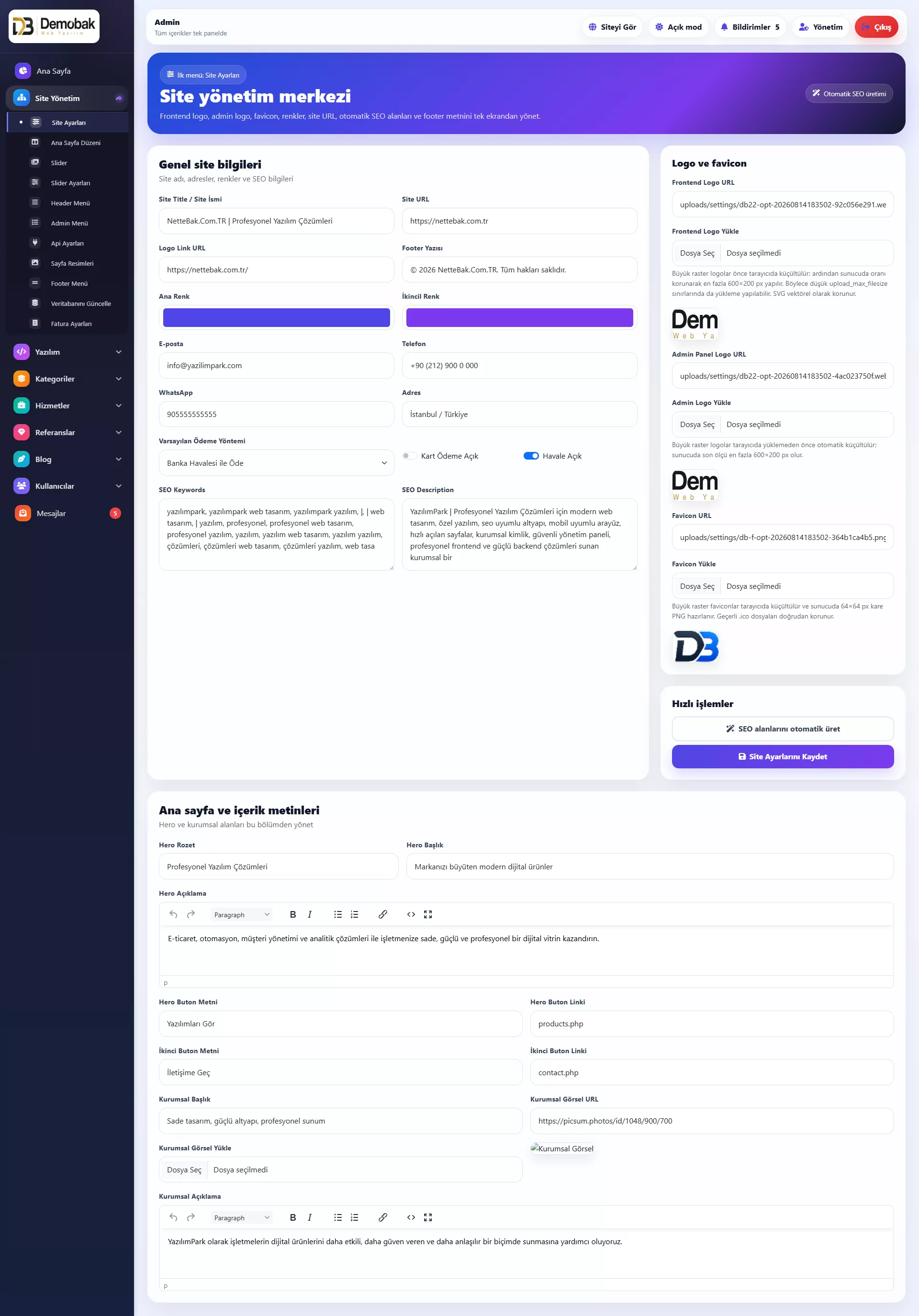
Task: Click the Veritabanını Güncelle database icon
Action: point(35,303)
